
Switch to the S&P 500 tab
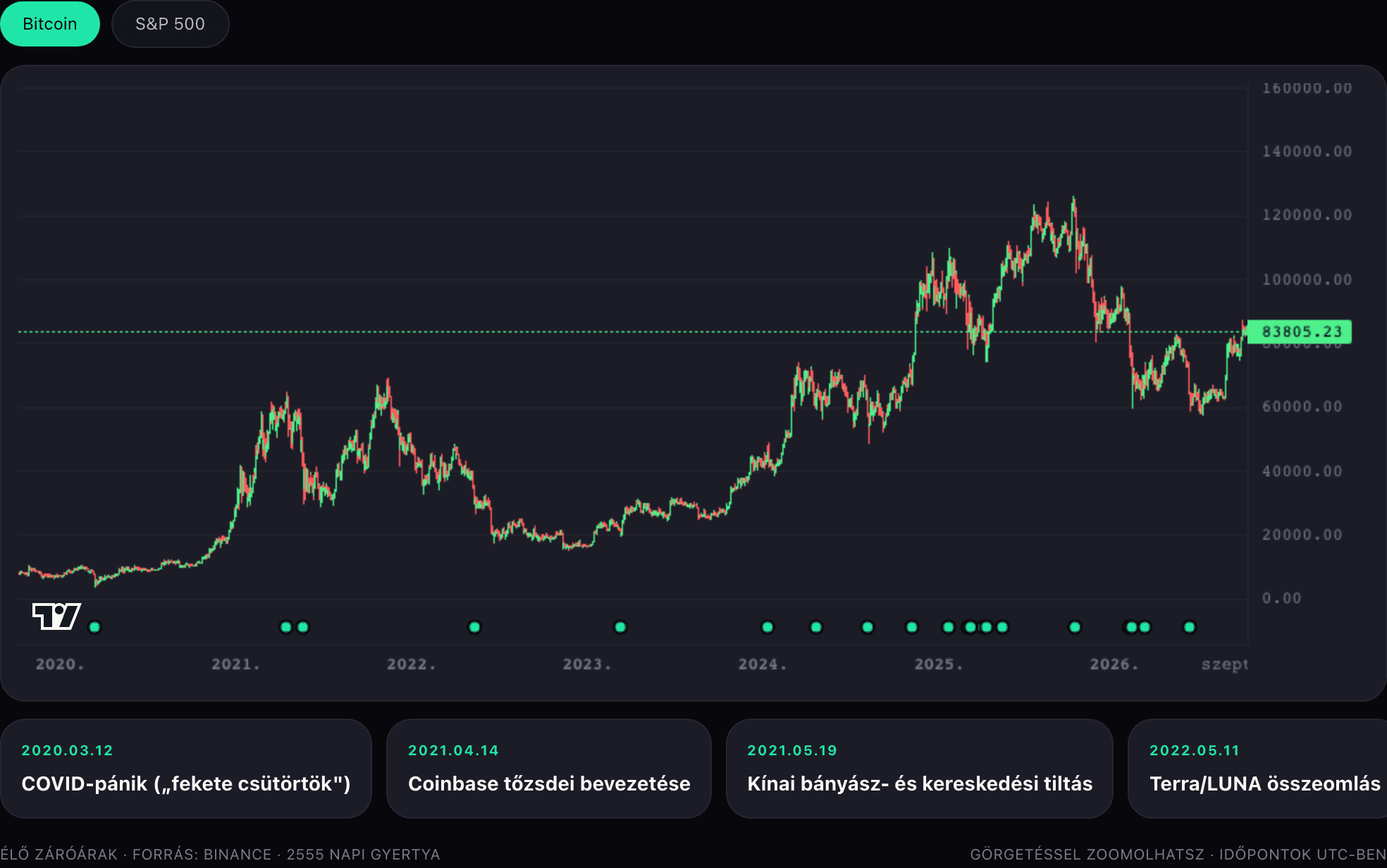(170, 24)
